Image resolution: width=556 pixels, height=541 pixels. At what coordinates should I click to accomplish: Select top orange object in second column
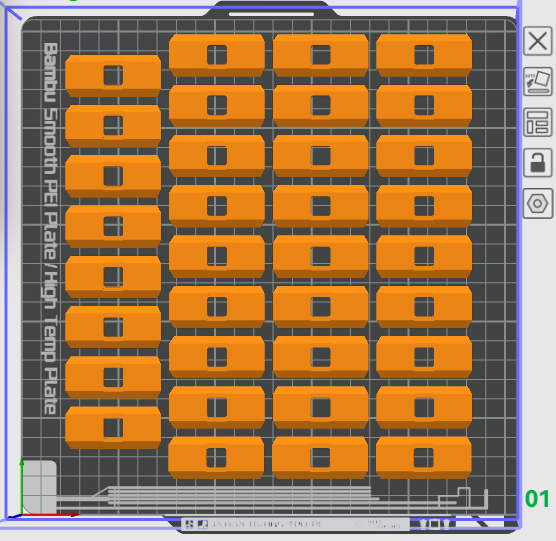[217, 55]
